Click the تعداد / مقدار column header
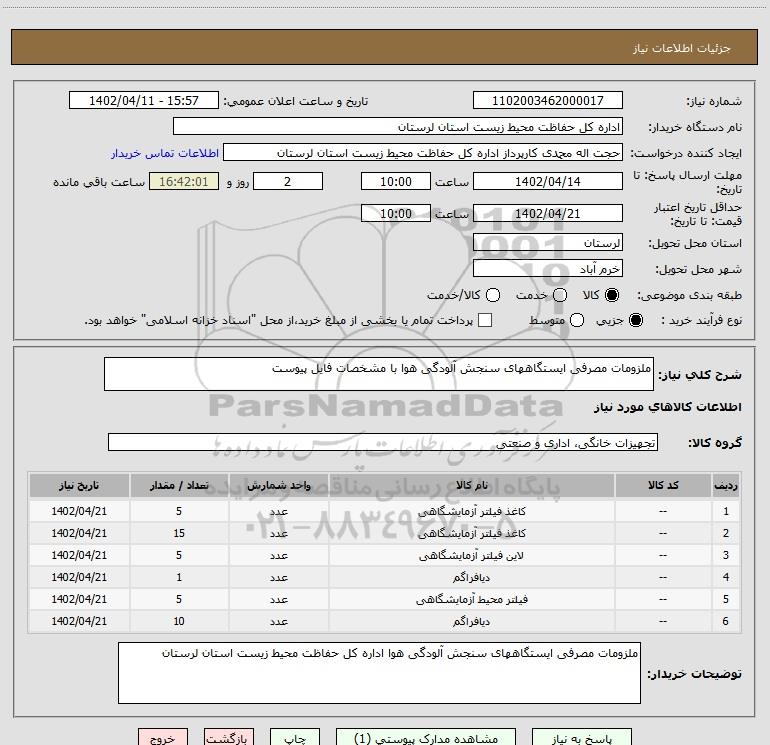The width and height of the screenshot is (770, 745). point(179,485)
